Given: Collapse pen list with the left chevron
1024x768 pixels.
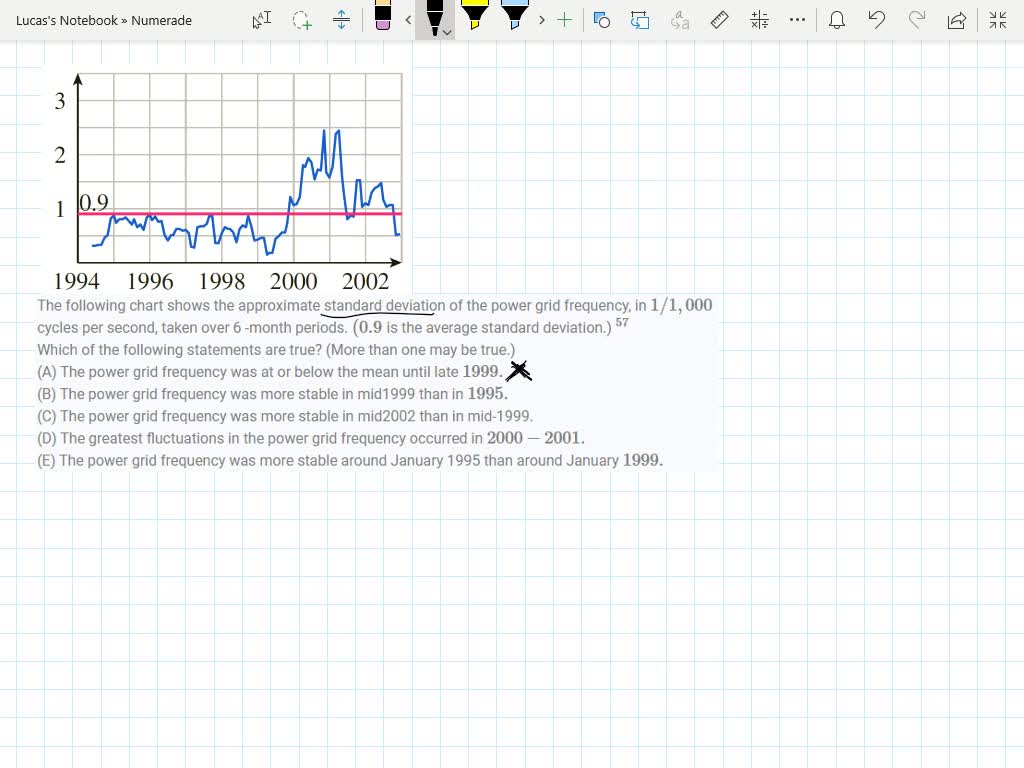Looking at the screenshot, I should click(408, 20).
